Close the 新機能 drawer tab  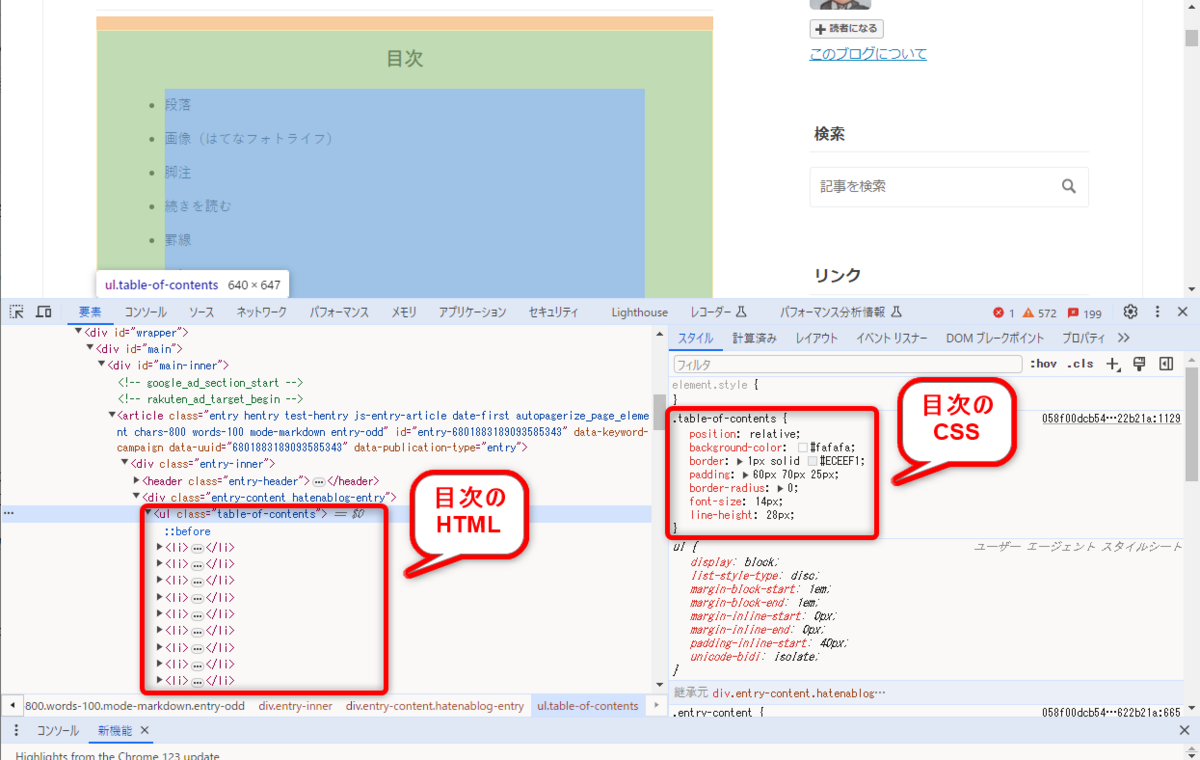coord(144,731)
